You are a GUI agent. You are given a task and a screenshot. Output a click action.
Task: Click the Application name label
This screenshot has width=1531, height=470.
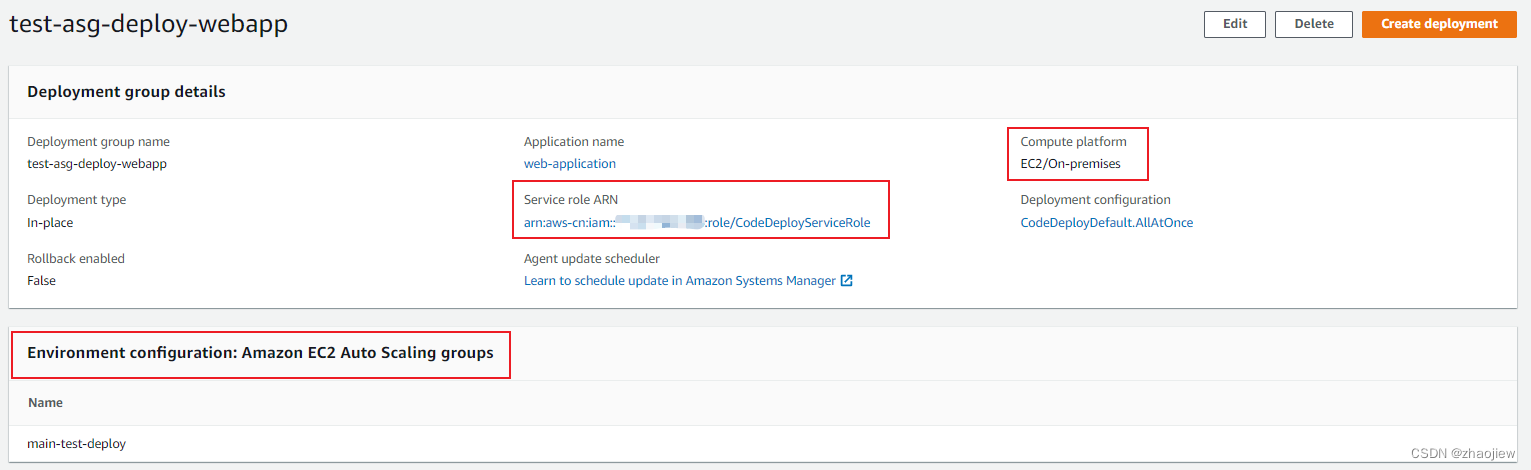pos(574,142)
